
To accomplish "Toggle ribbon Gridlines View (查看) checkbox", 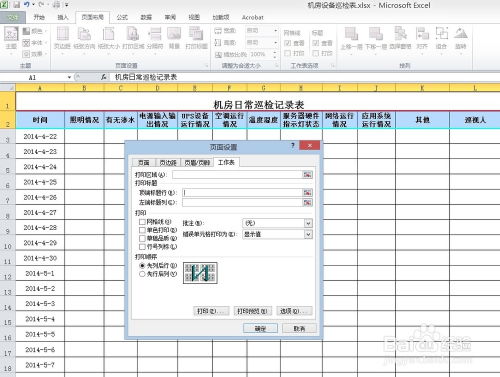I will pyautogui.click(x=288, y=43).
